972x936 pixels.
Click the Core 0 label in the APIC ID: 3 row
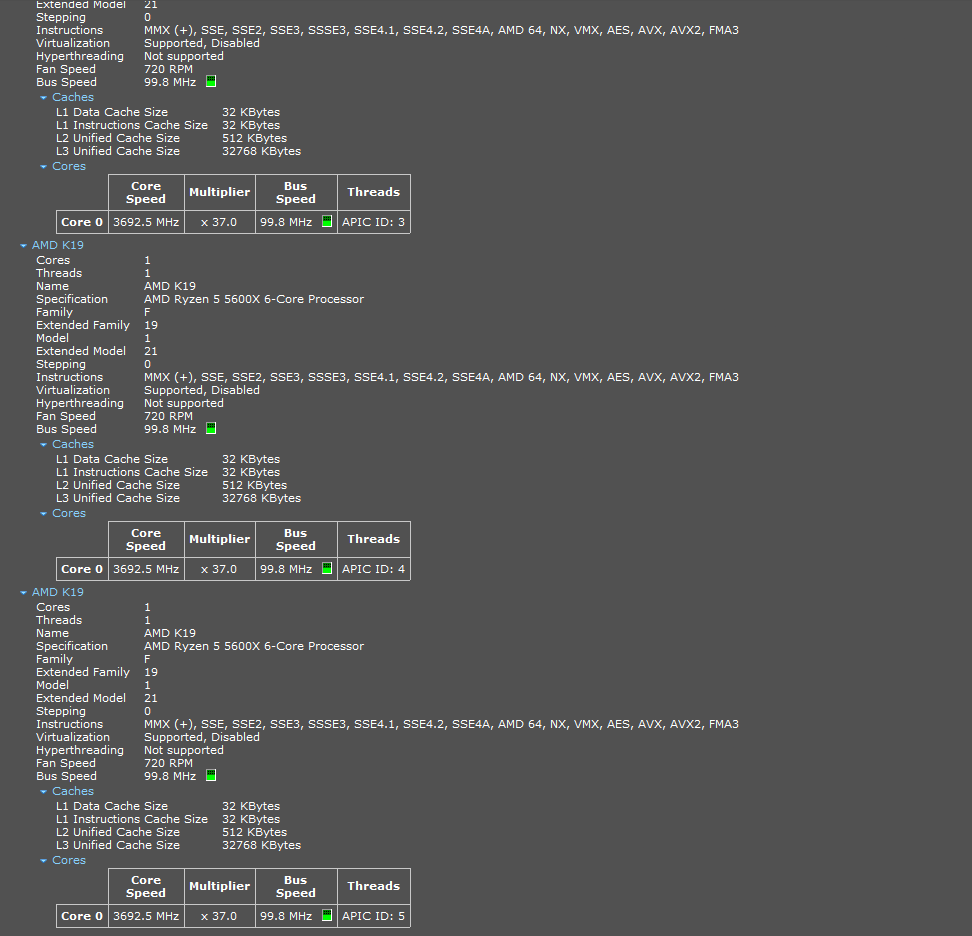tap(82, 222)
